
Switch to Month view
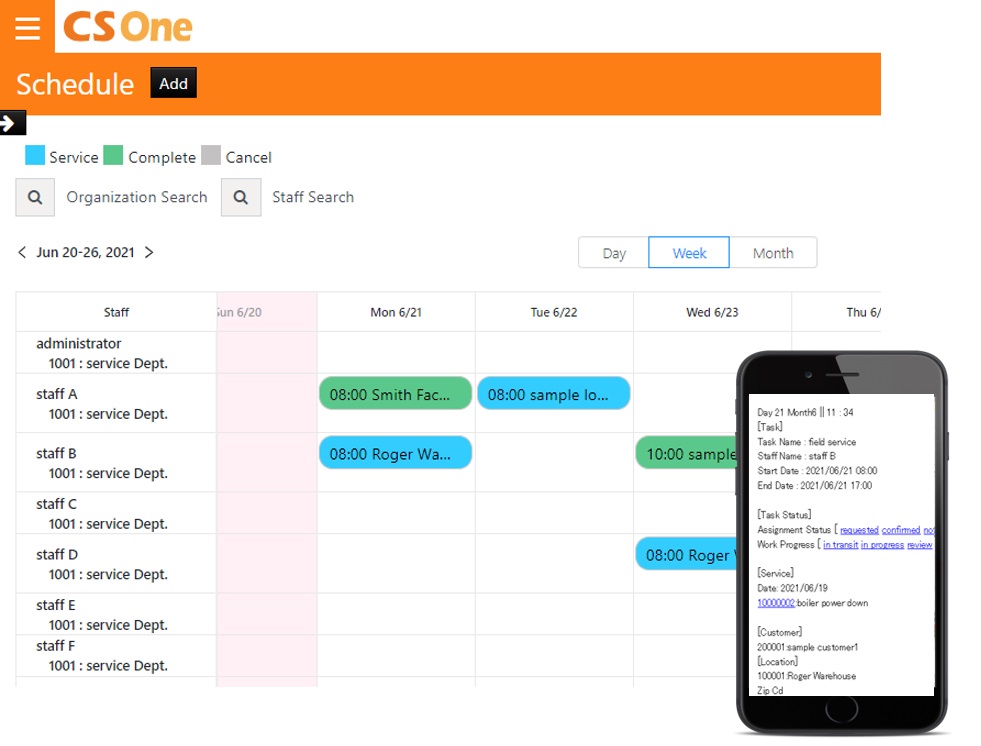point(773,252)
